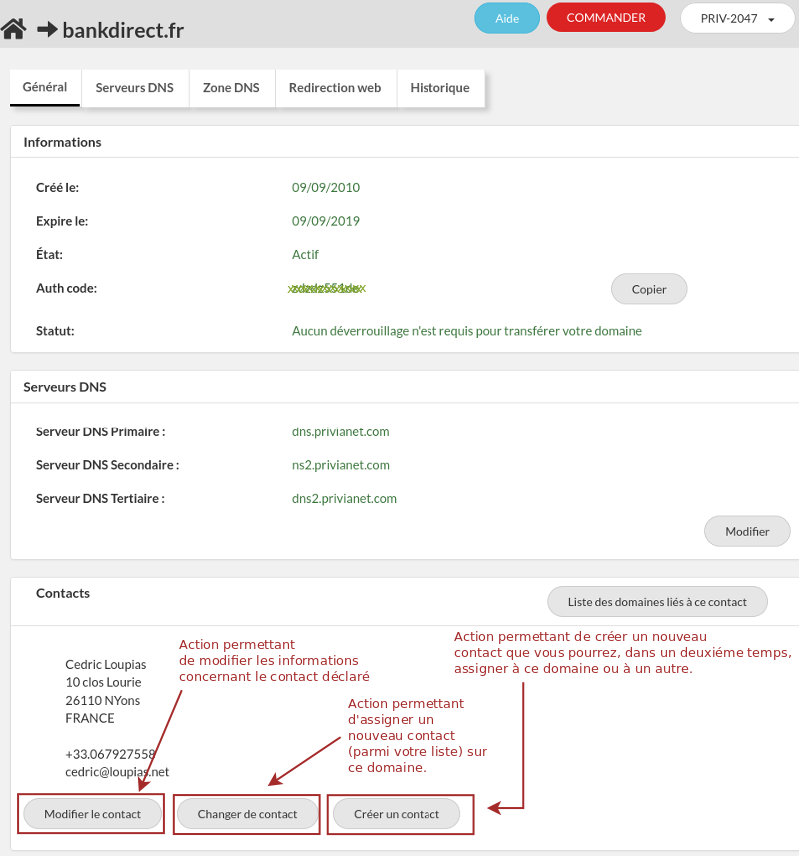Click the Actif state value
The height and width of the screenshot is (857, 800).
(305, 254)
